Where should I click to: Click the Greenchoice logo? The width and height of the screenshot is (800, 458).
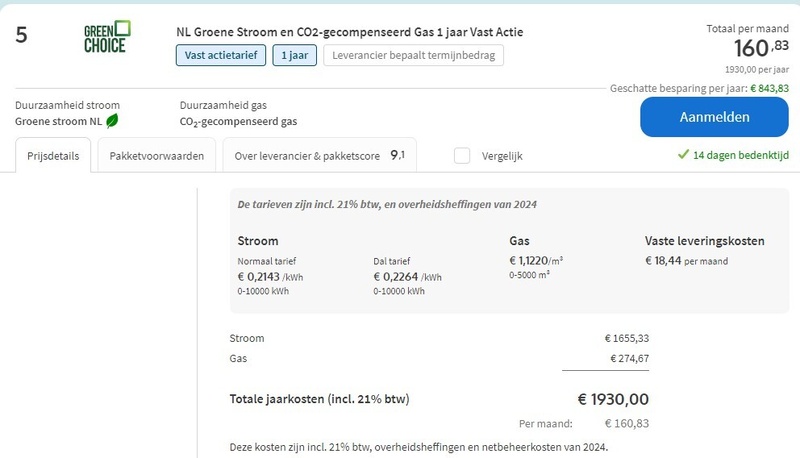(107, 37)
